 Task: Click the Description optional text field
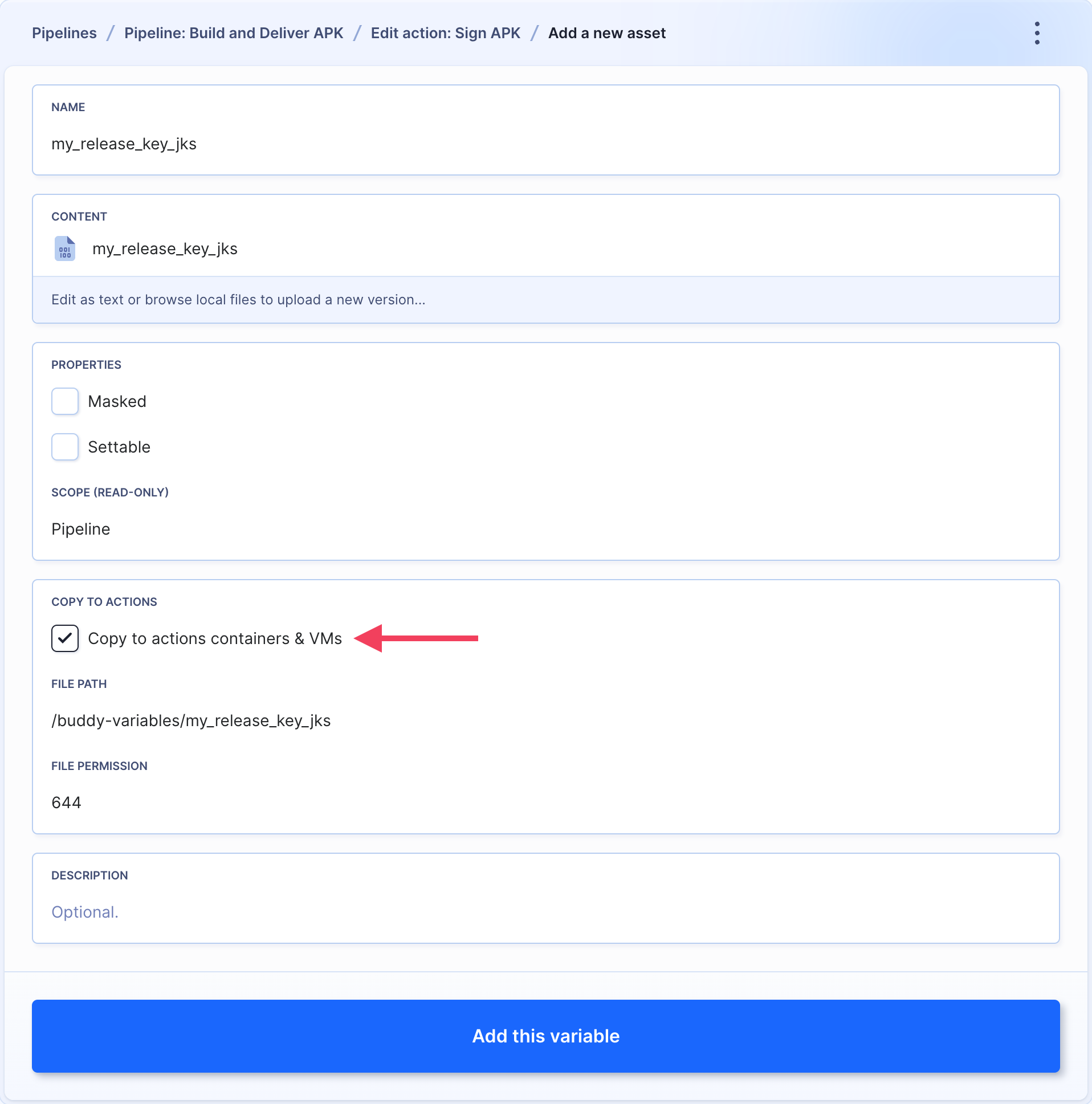[545, 912]
